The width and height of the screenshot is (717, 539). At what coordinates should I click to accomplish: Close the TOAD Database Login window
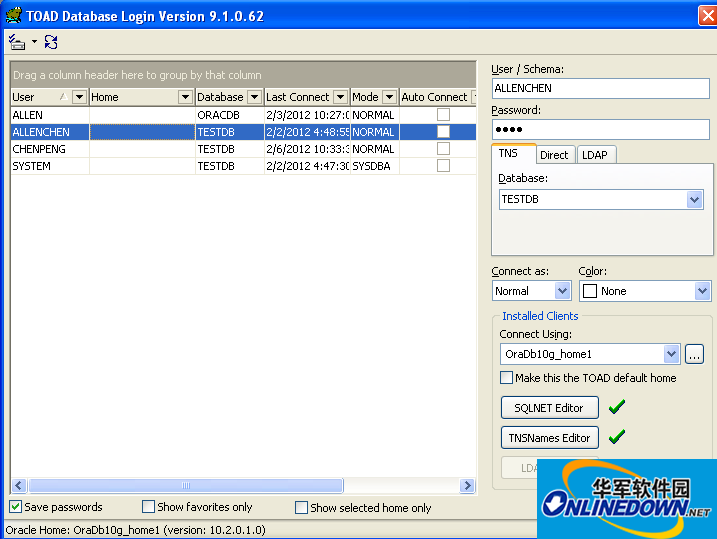(x=708, y=16)
